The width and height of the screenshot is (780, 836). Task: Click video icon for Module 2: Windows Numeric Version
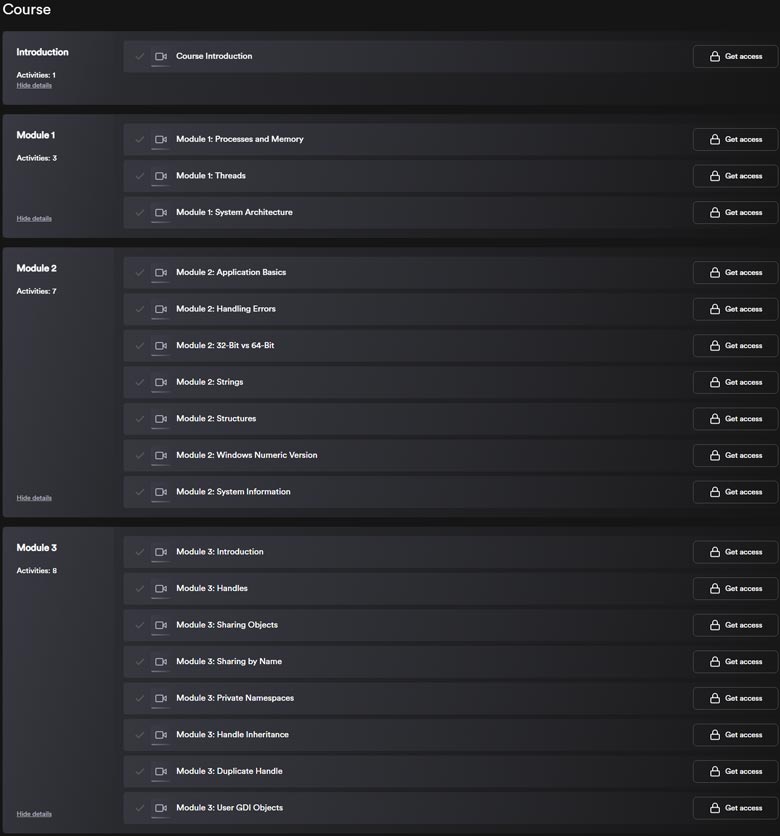[x=160, y=455]
